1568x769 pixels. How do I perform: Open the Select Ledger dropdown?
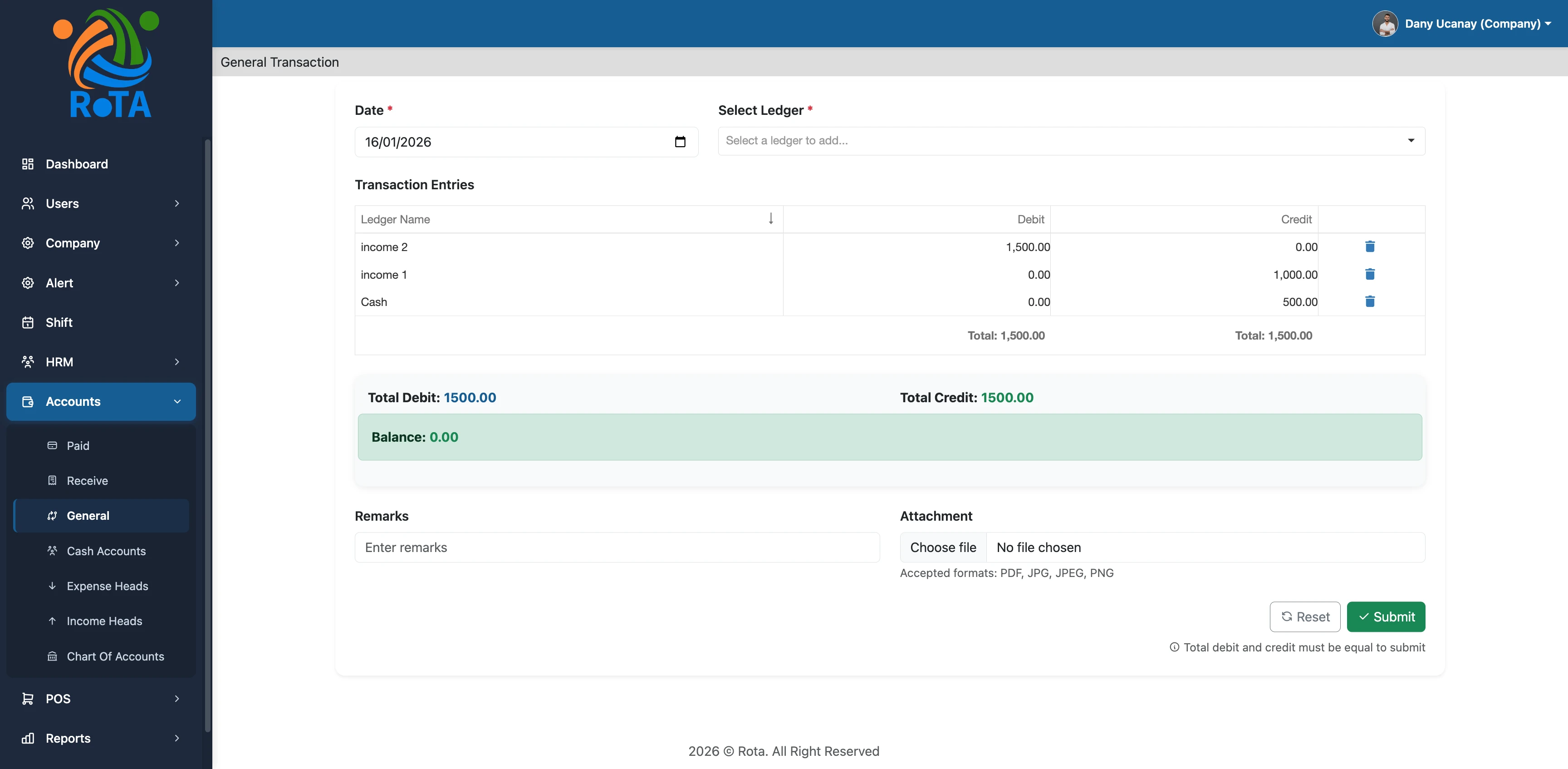[1071, 141]
